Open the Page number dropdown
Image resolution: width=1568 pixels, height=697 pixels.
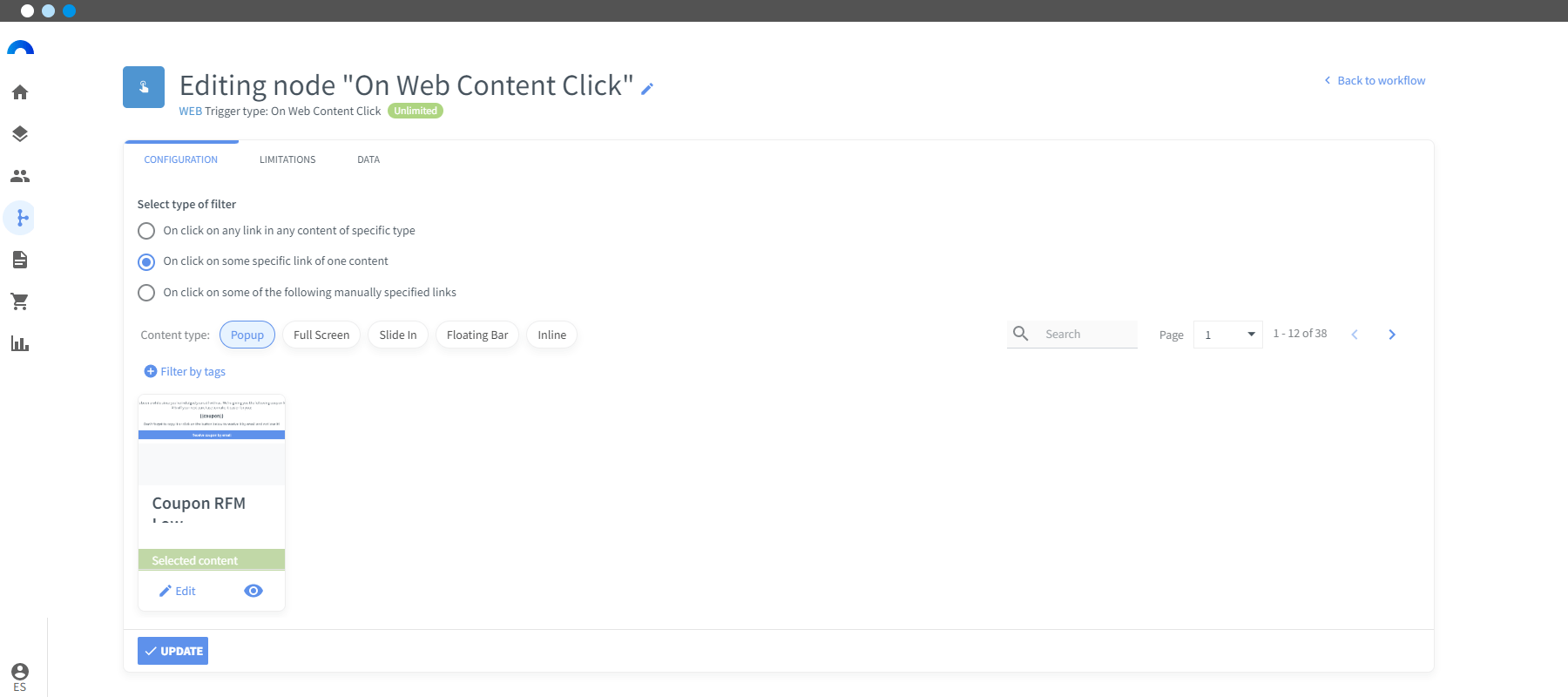click(1227, 335)
